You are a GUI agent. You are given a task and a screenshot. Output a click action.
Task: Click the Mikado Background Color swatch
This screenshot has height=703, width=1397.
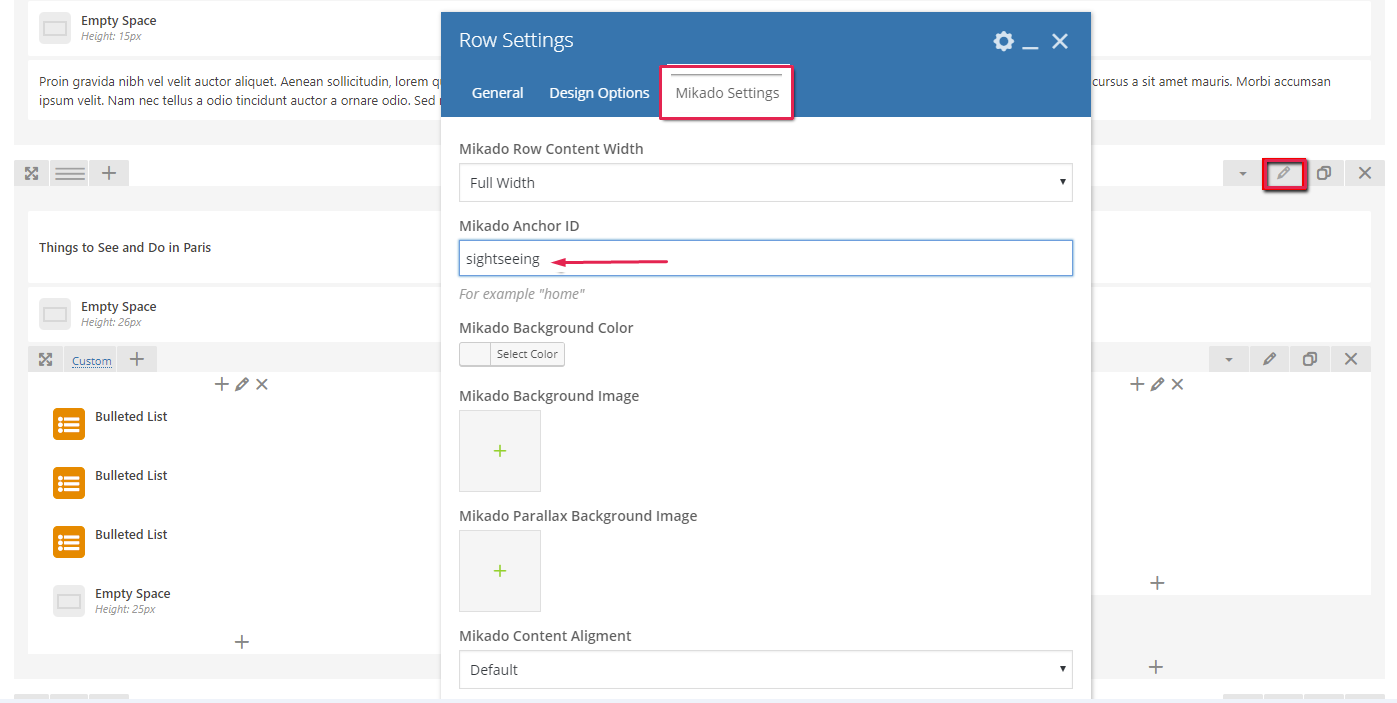tap(476, 354)
